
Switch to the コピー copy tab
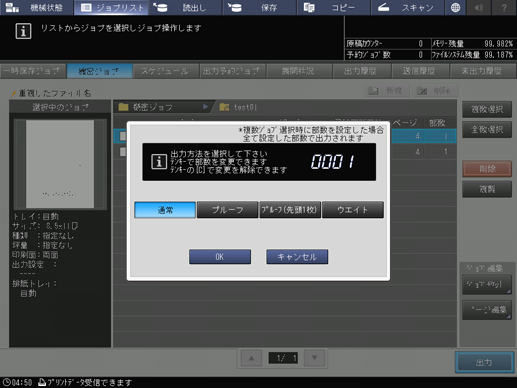click(x=333, y=7)
